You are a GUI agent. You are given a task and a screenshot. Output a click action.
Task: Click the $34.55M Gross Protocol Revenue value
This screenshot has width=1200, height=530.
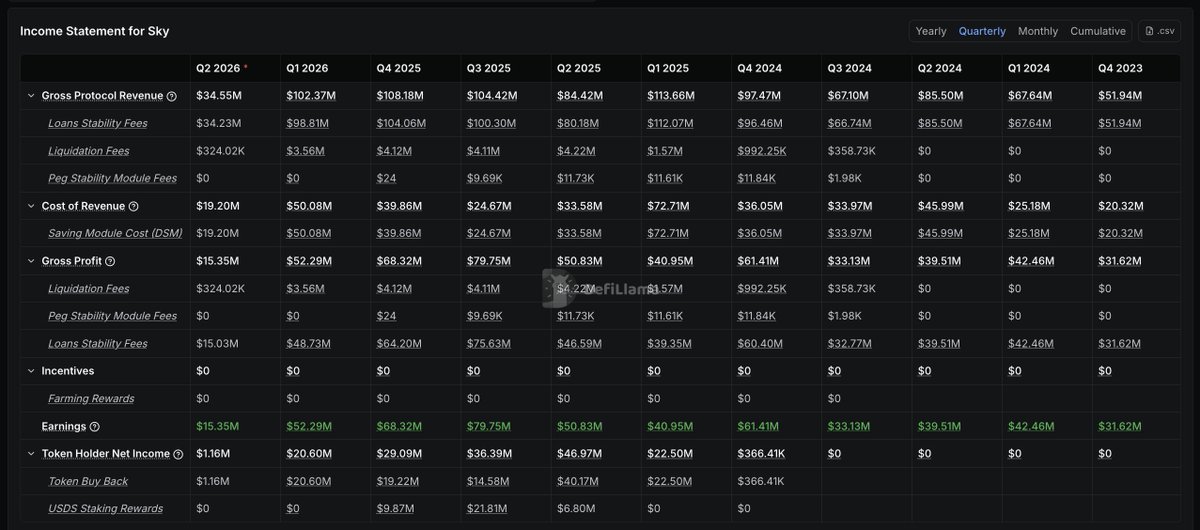click(218, 96)
